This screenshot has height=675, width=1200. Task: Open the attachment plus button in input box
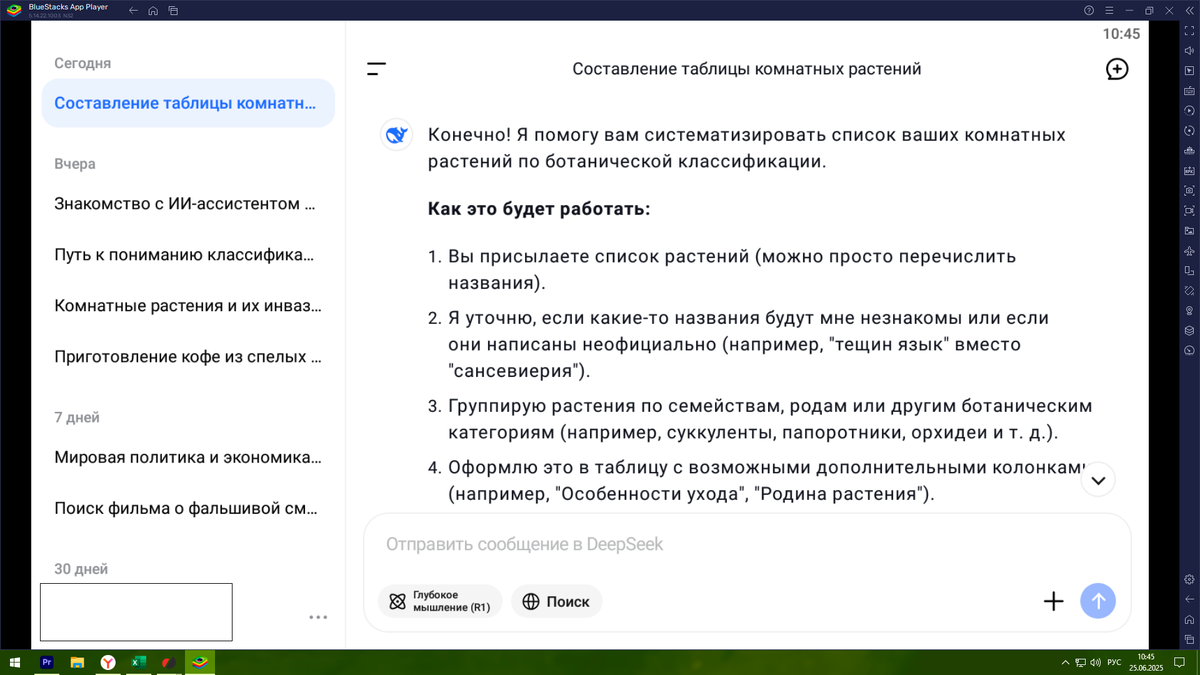pos(1053,601)
